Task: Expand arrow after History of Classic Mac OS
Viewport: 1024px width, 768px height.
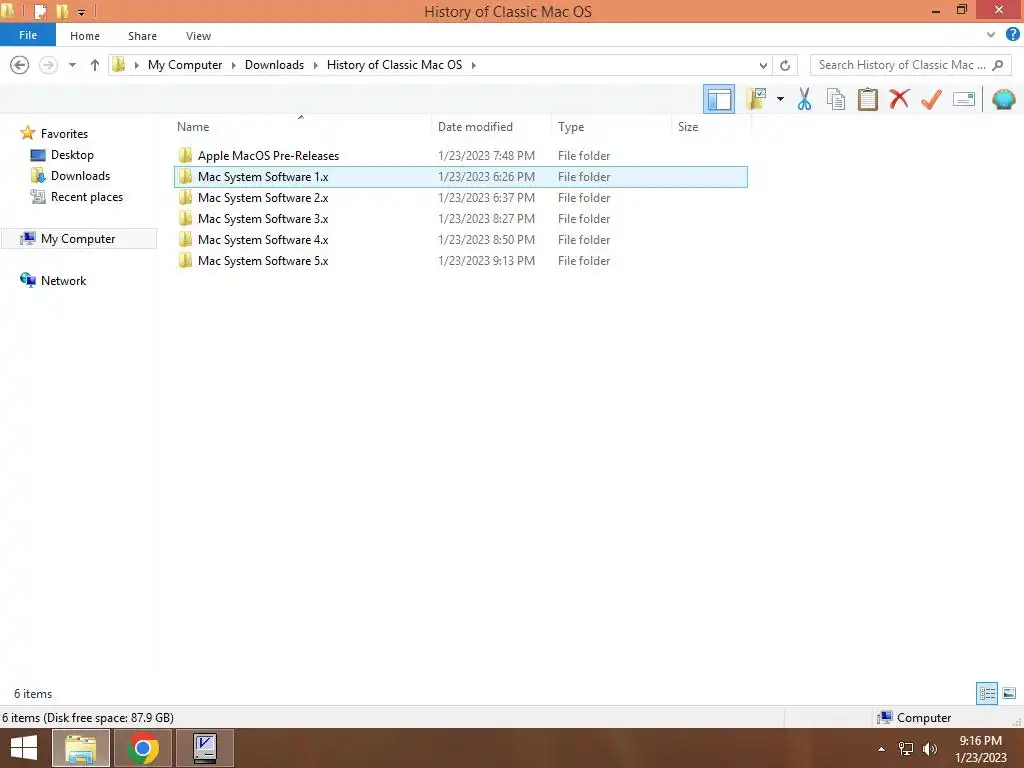Action: [473, 65]
